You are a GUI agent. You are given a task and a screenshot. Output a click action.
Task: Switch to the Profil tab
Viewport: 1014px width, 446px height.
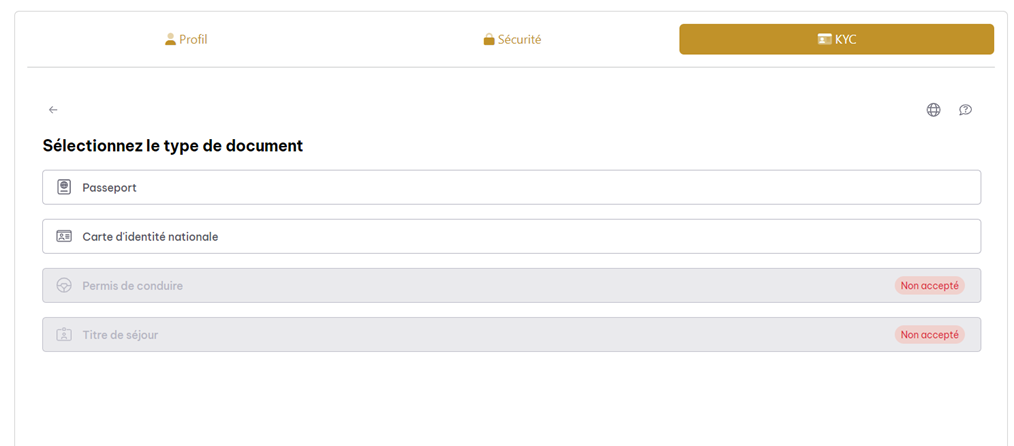coord(186,40)
